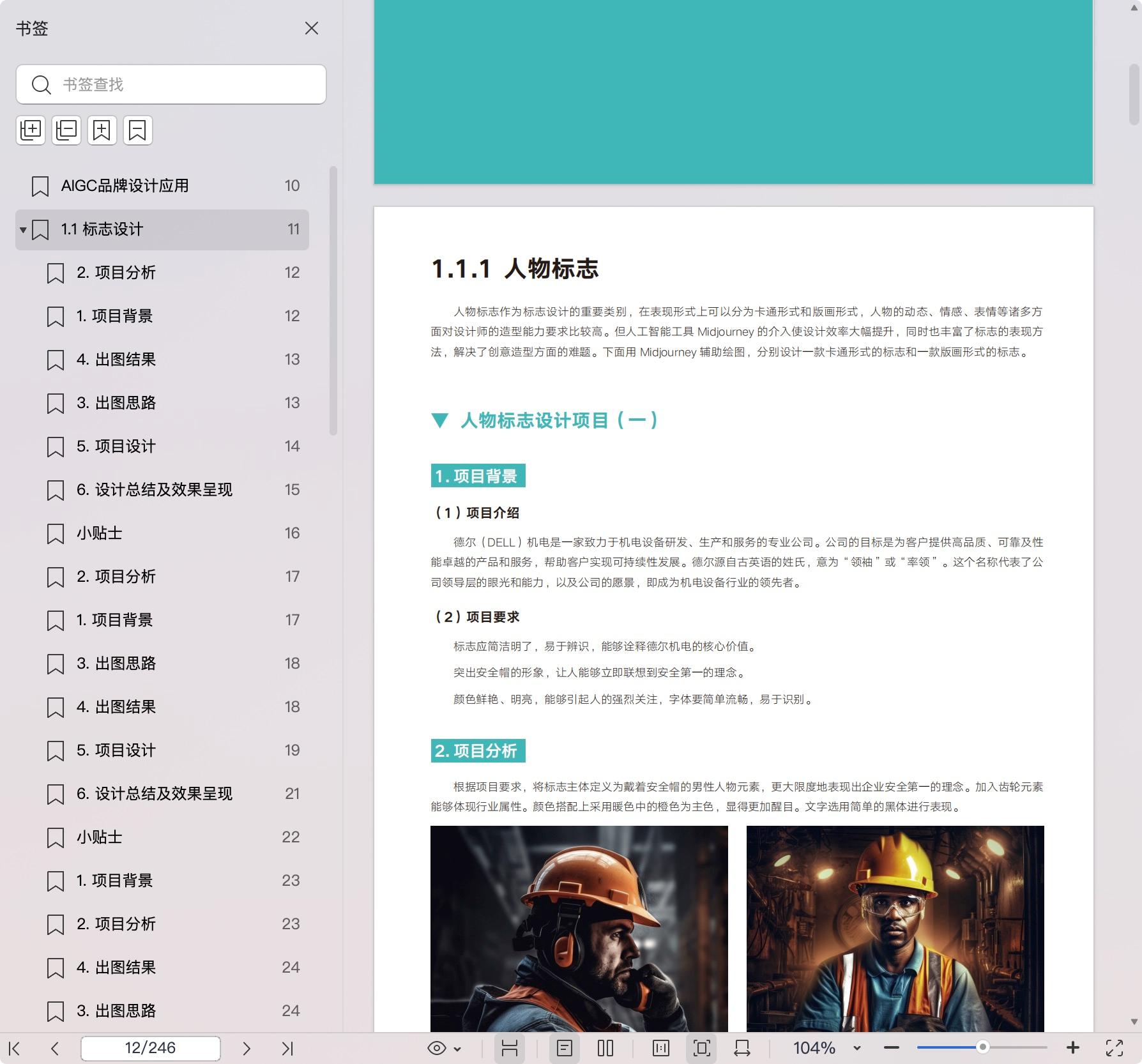Open bookmark 6. 设计总结及效果呈现 page 21
Image resolution: width=1142 pixels, height=1064 pixels.
click(x=162, y=794)
